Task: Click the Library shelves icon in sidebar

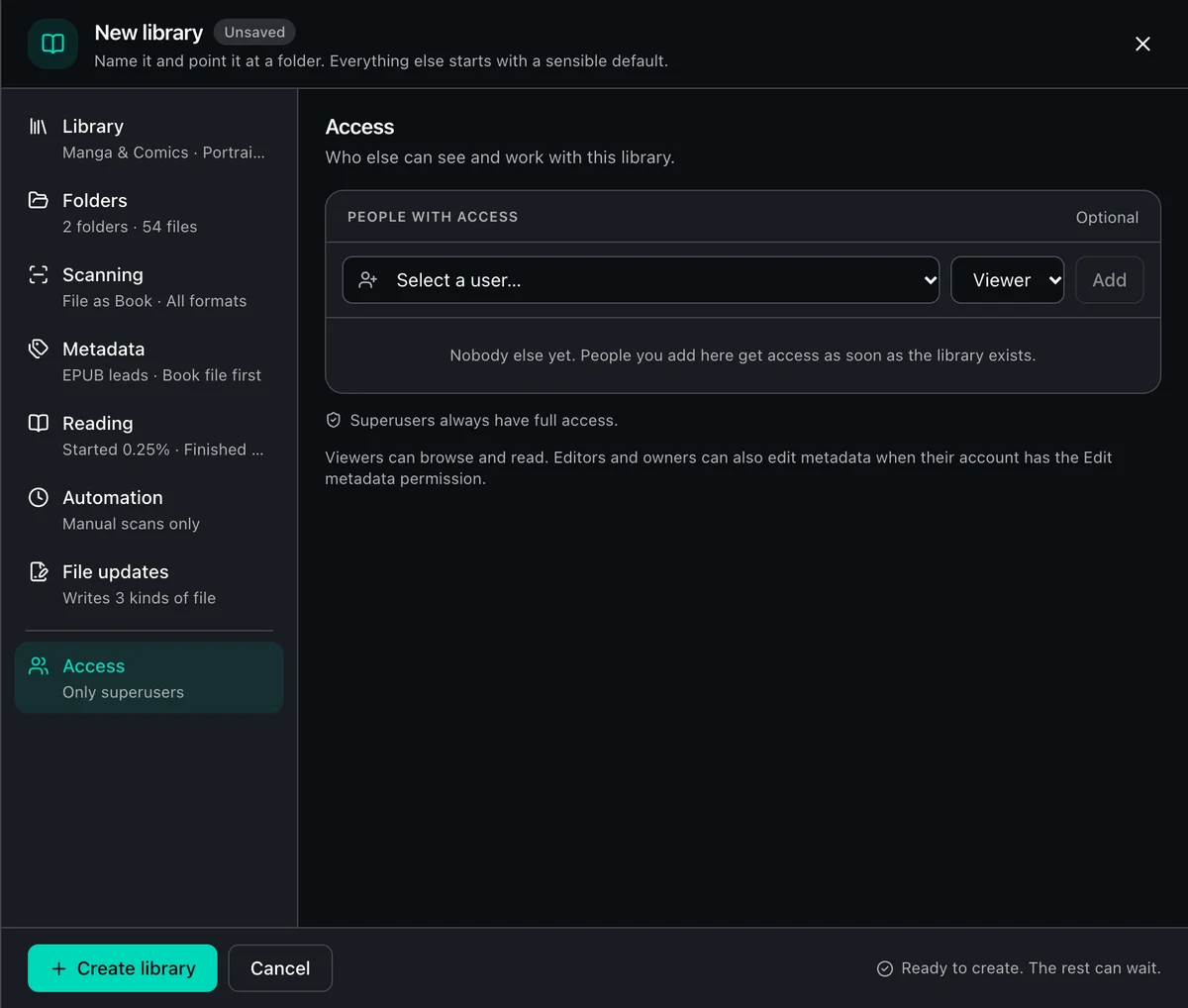Action: click(x=39, y=126)
